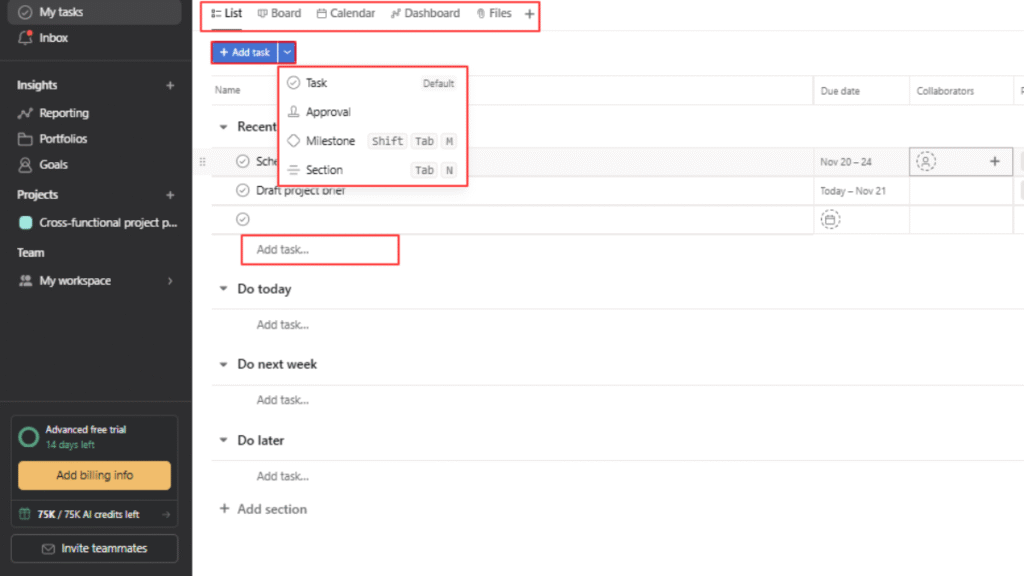
Task: Switch to the Board view tab
Action: 279,13
